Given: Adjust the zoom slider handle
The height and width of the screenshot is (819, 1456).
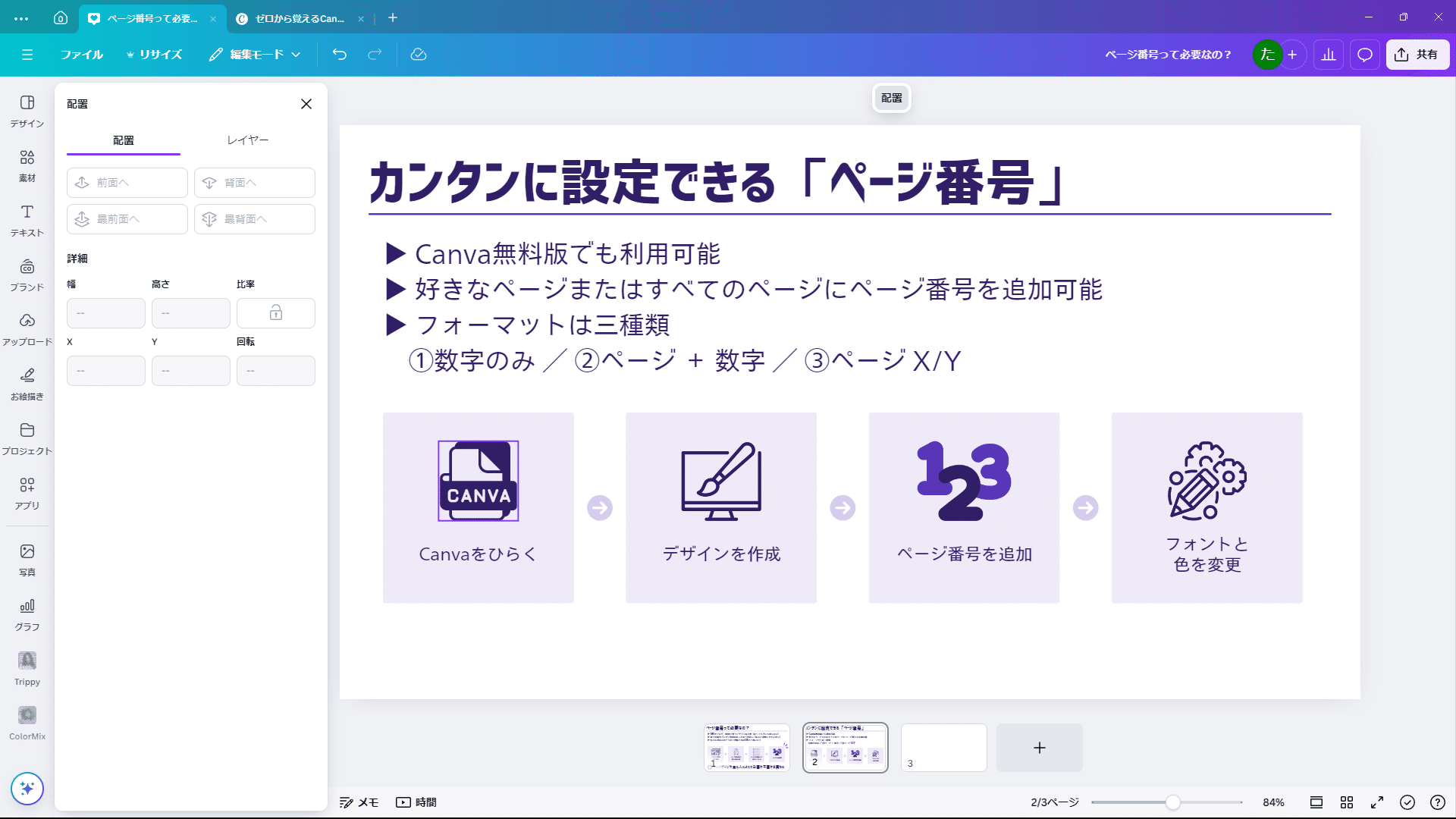Looking at the screenshot, I should pos(1173,802).
